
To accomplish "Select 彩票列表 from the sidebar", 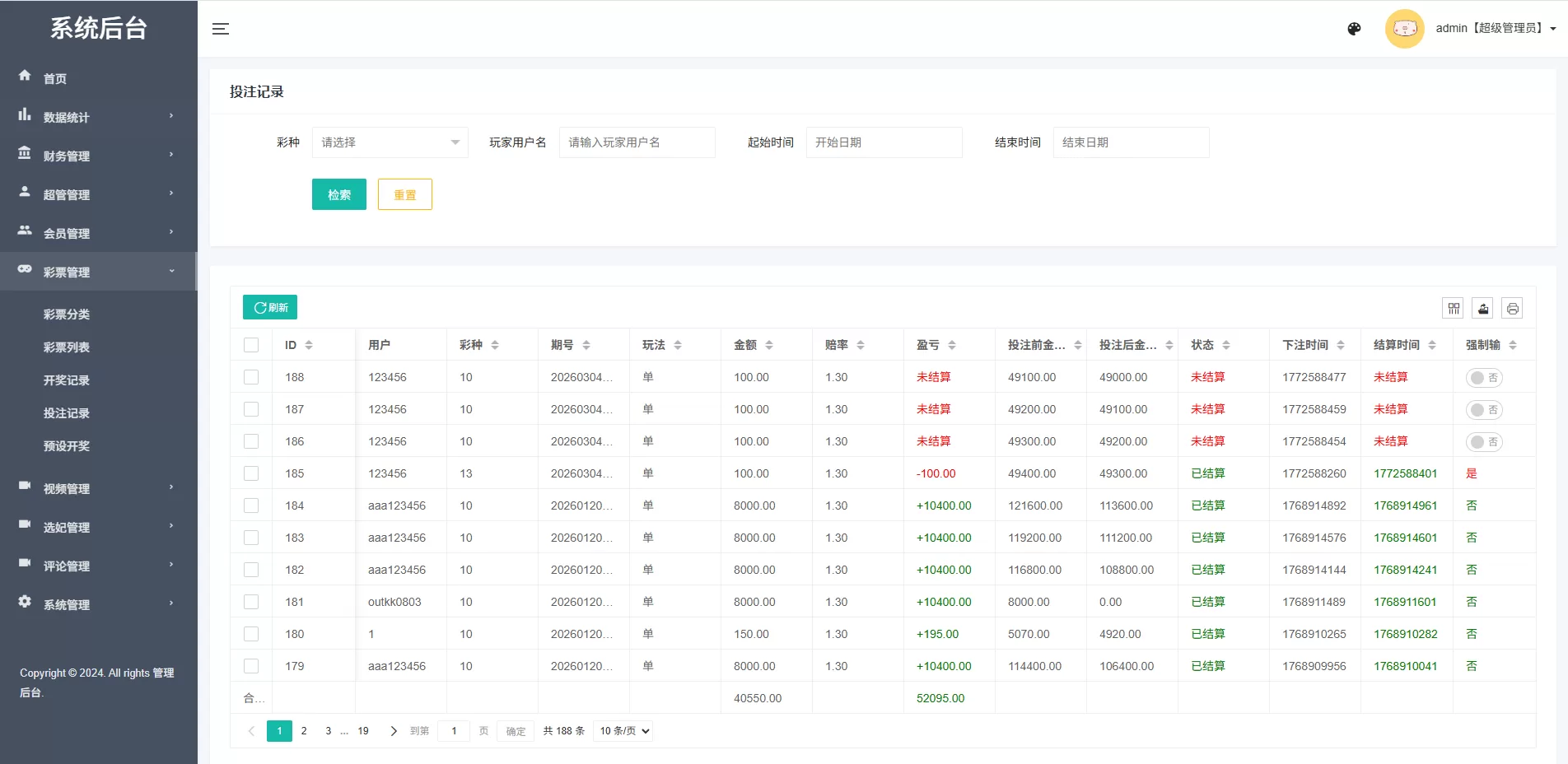I will [68, 347].
